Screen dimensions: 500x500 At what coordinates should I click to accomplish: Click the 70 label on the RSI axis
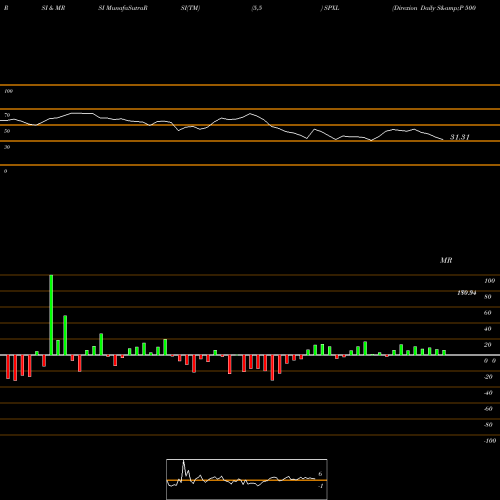[x=7, y=115]
